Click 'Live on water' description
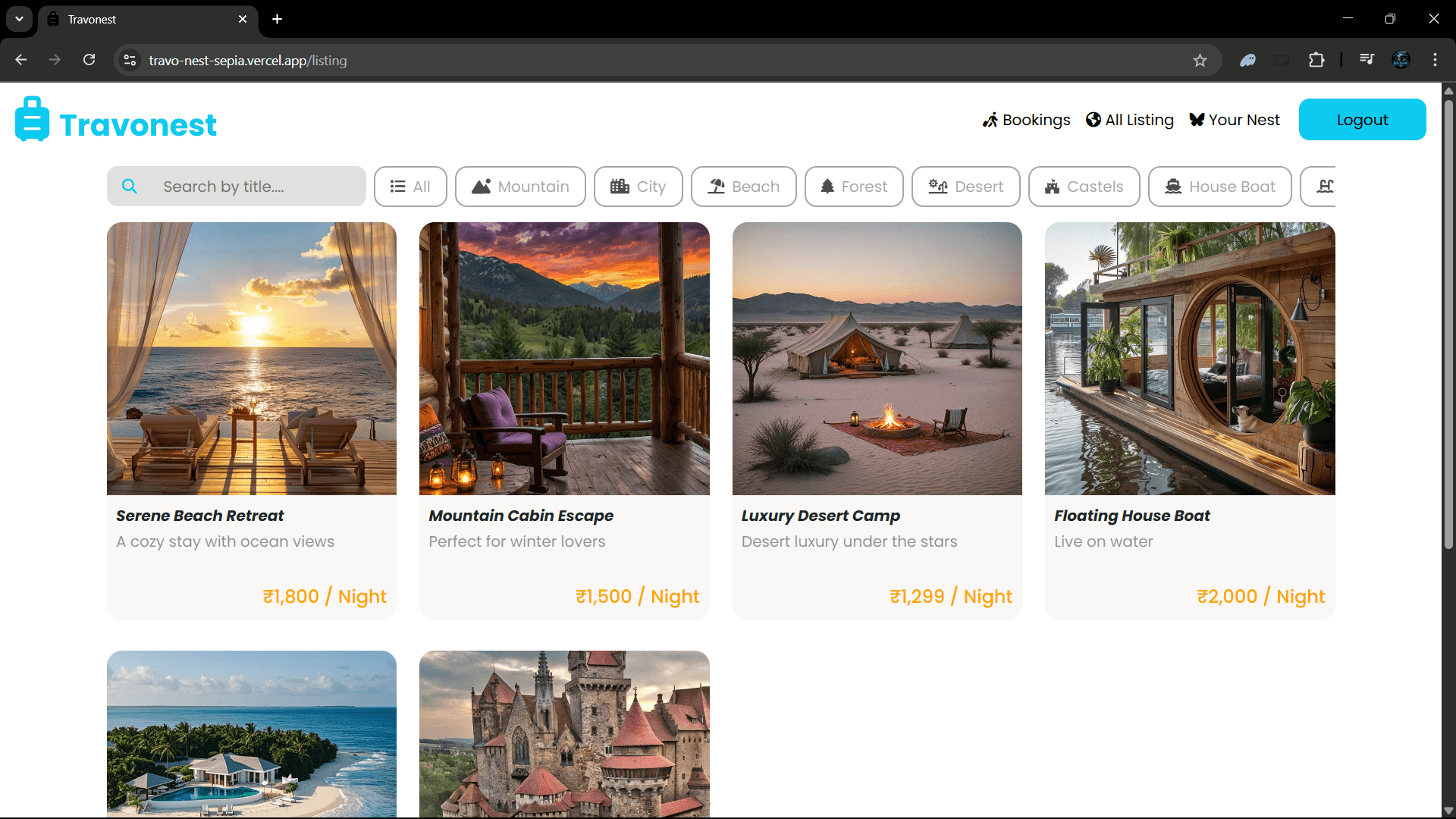The width and height of the screenshot is (1456, 819). click(x=1103, y=541)
